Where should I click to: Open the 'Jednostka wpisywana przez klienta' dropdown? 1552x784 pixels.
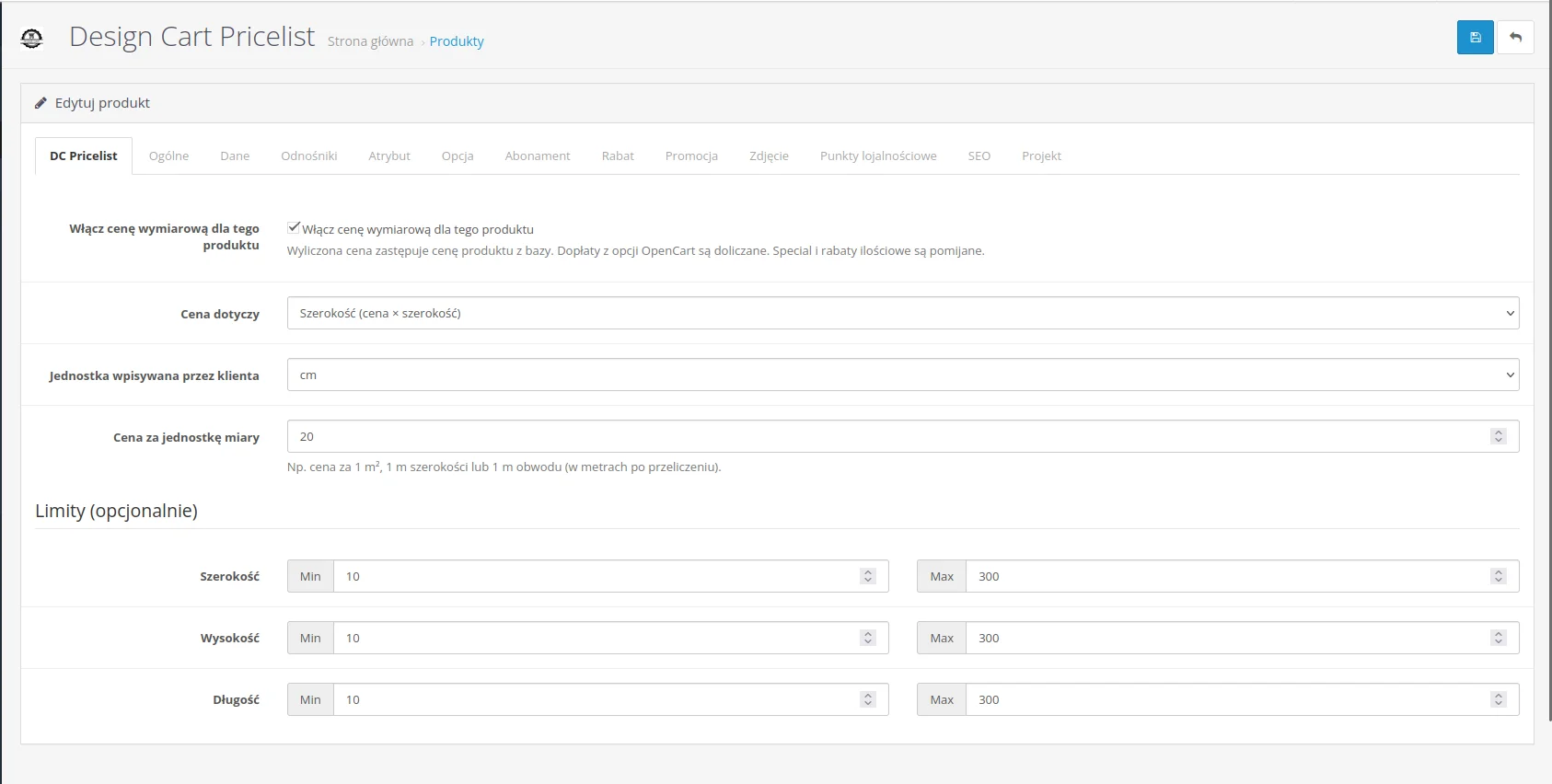tap(903, 375)
